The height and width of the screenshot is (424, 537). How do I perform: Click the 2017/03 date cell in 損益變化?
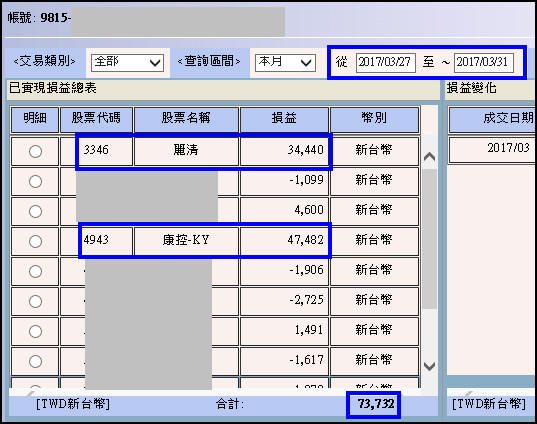[x=493, y=150]
